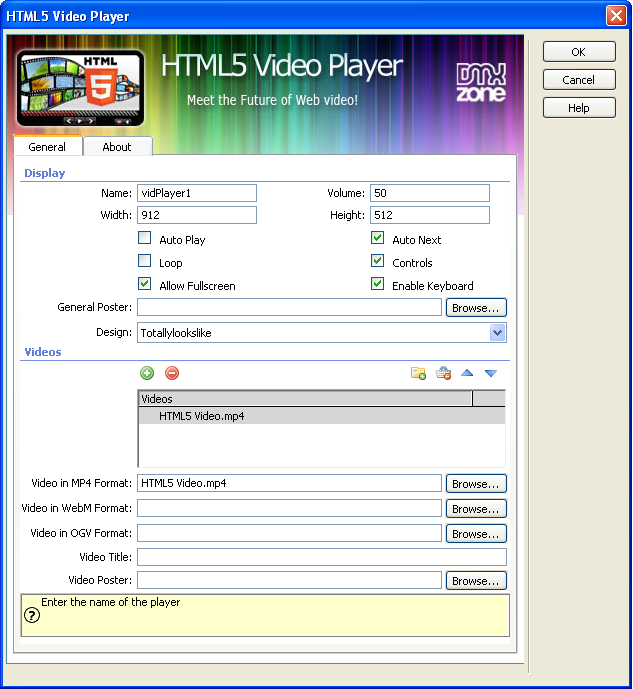
Task: Open Help for the dialog
Action: pyautogui.click(x=579, y=108)
